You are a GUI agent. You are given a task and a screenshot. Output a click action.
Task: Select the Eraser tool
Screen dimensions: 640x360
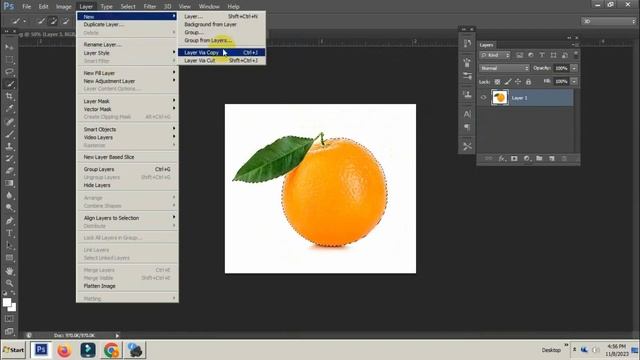click(x=9, y=171)
